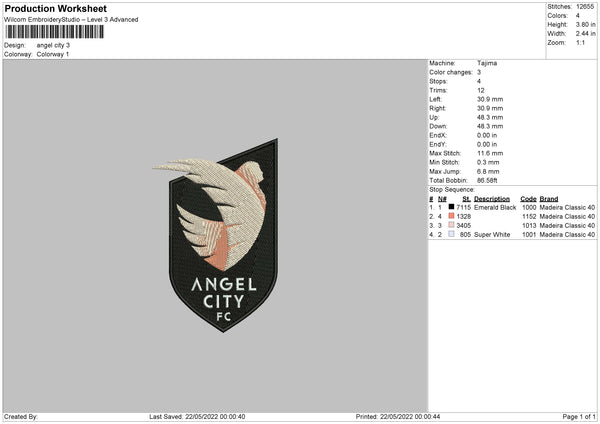Click the Max Jump value 6.8 mm
Image resolution: width=600 pixels, height=424 pixels.
coord(488,171)
